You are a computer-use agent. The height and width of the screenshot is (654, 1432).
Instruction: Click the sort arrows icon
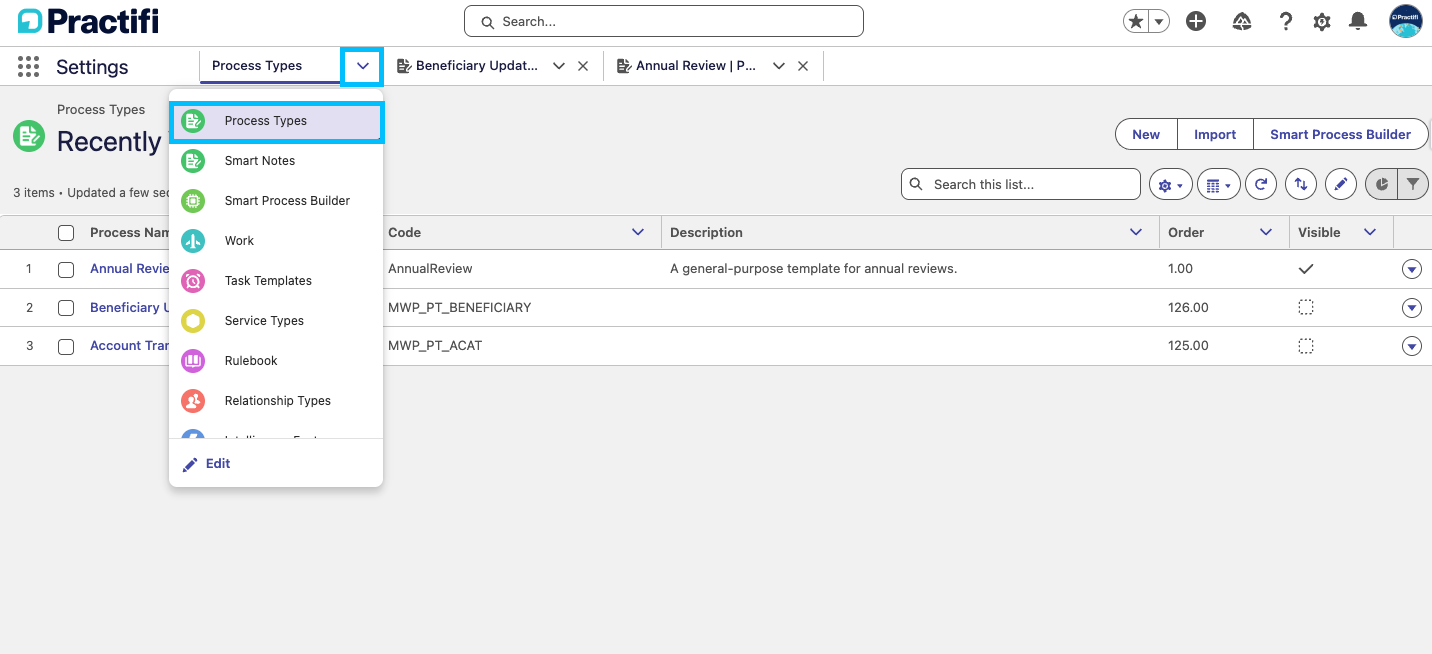[1300, 184]
